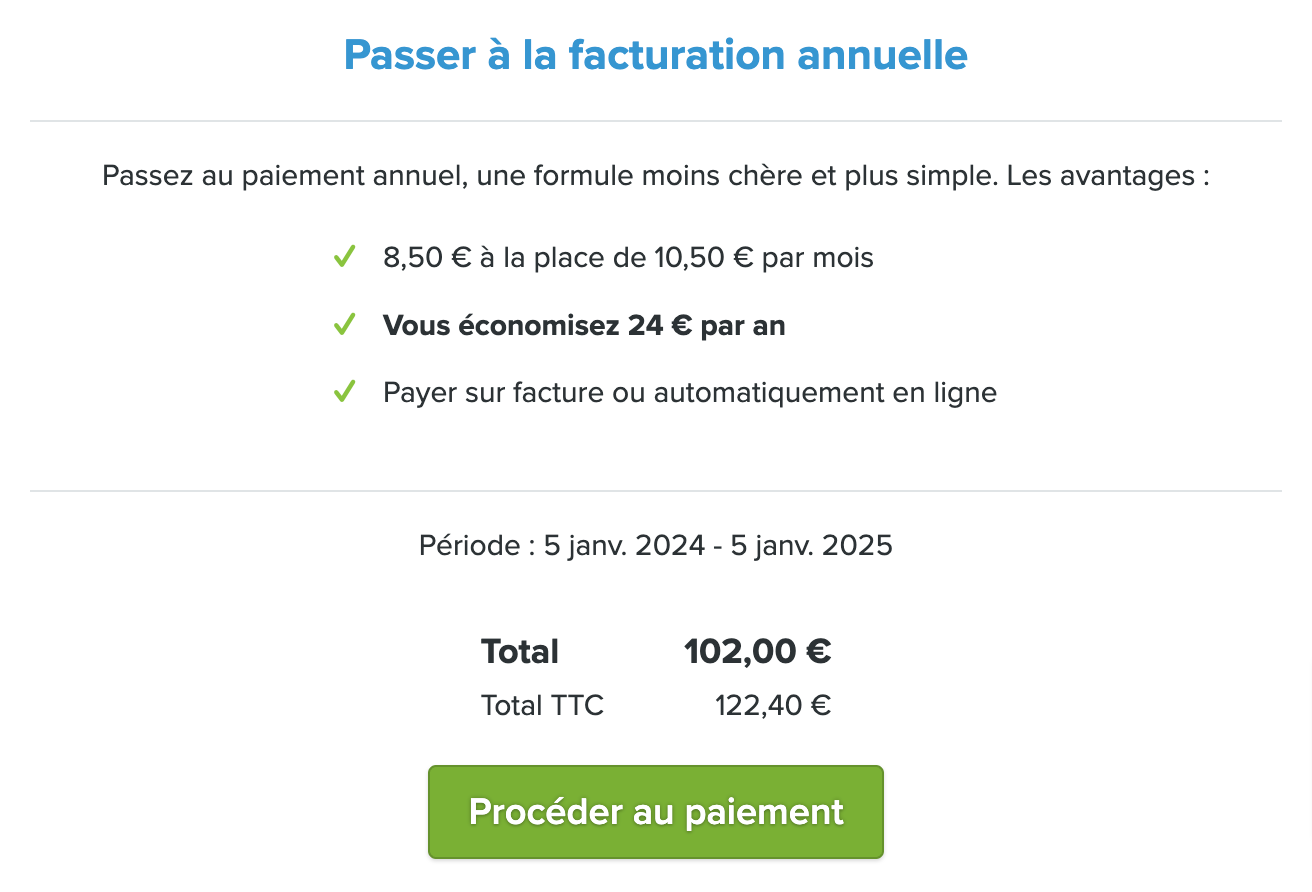
Task: Click the bold Total label
Action: [520, 652]
